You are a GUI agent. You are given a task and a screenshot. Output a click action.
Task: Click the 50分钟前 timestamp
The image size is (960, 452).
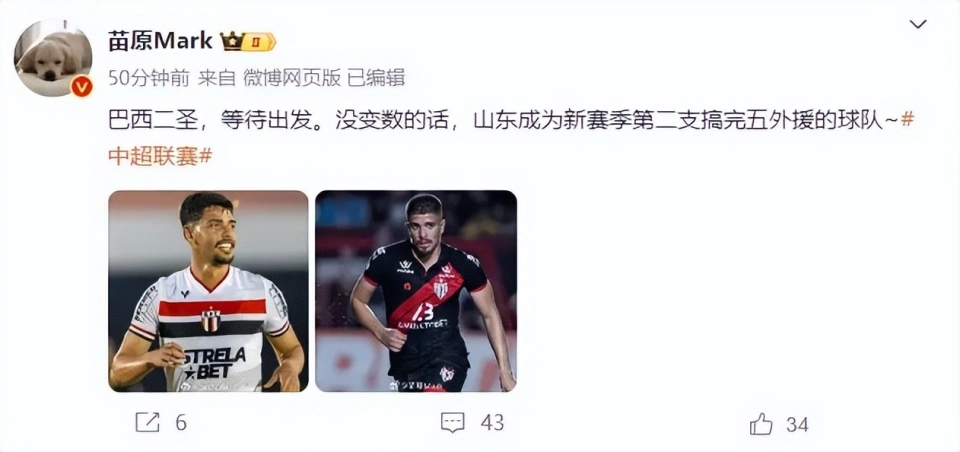pos(149,78)
